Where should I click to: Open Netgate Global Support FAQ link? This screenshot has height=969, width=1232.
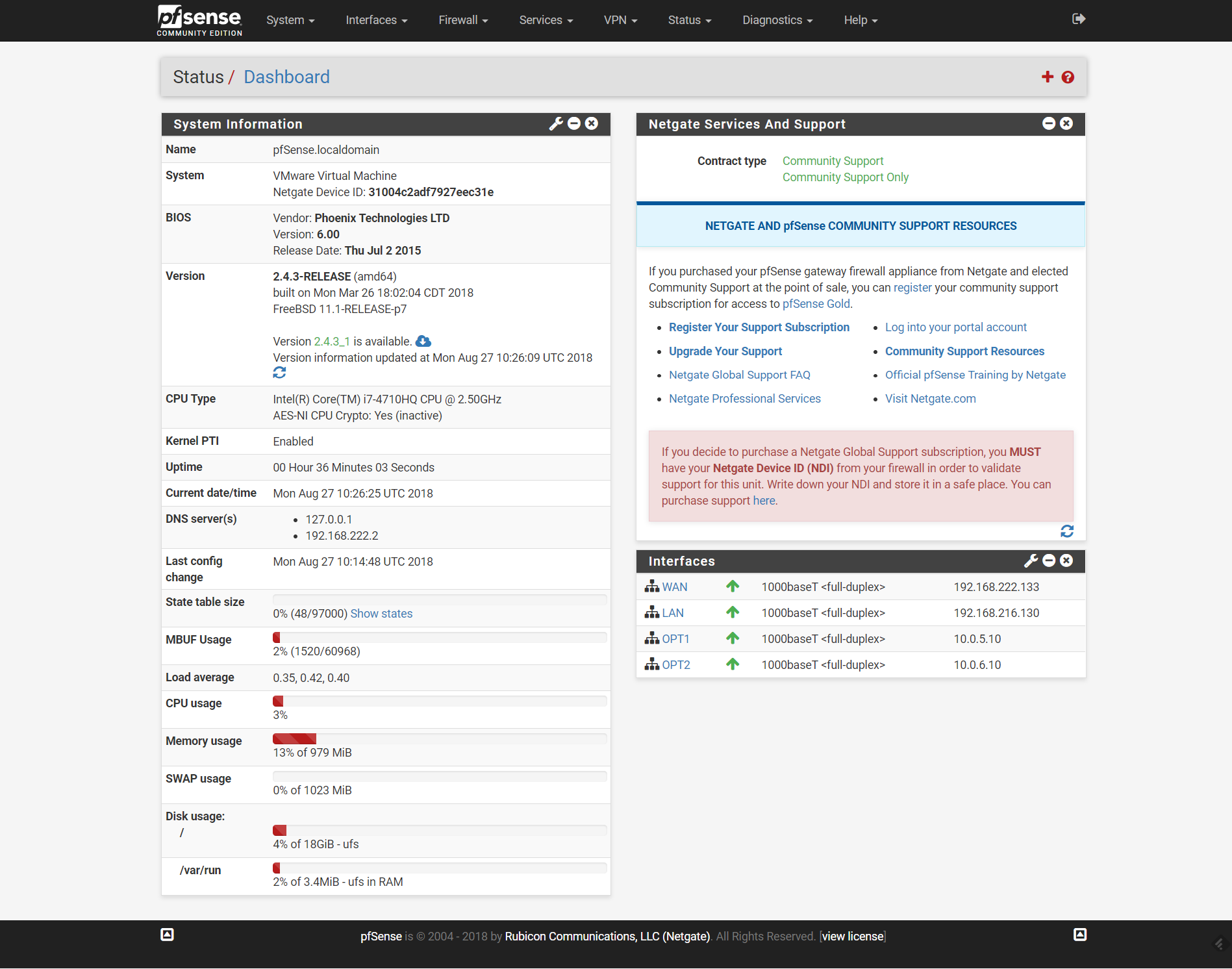coord(740,375)
